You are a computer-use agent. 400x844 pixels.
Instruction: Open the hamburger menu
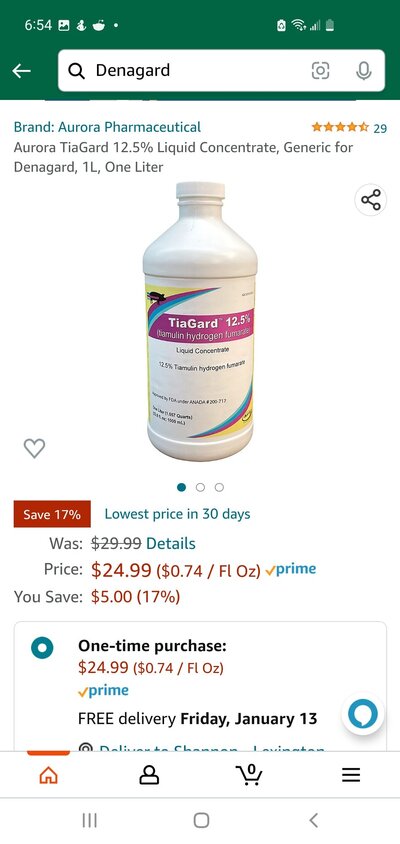(351, 775)
